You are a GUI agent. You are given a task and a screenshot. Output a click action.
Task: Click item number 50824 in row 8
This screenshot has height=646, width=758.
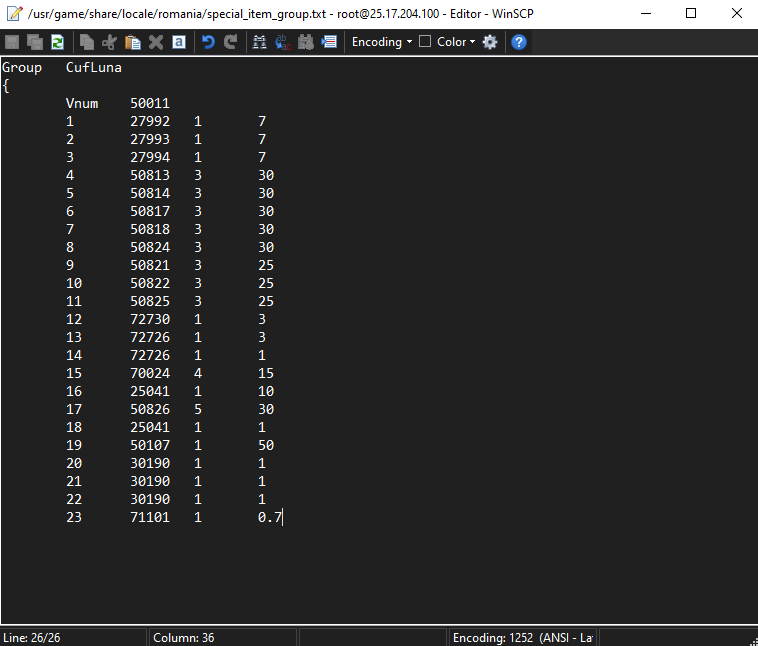coord(150,248)
